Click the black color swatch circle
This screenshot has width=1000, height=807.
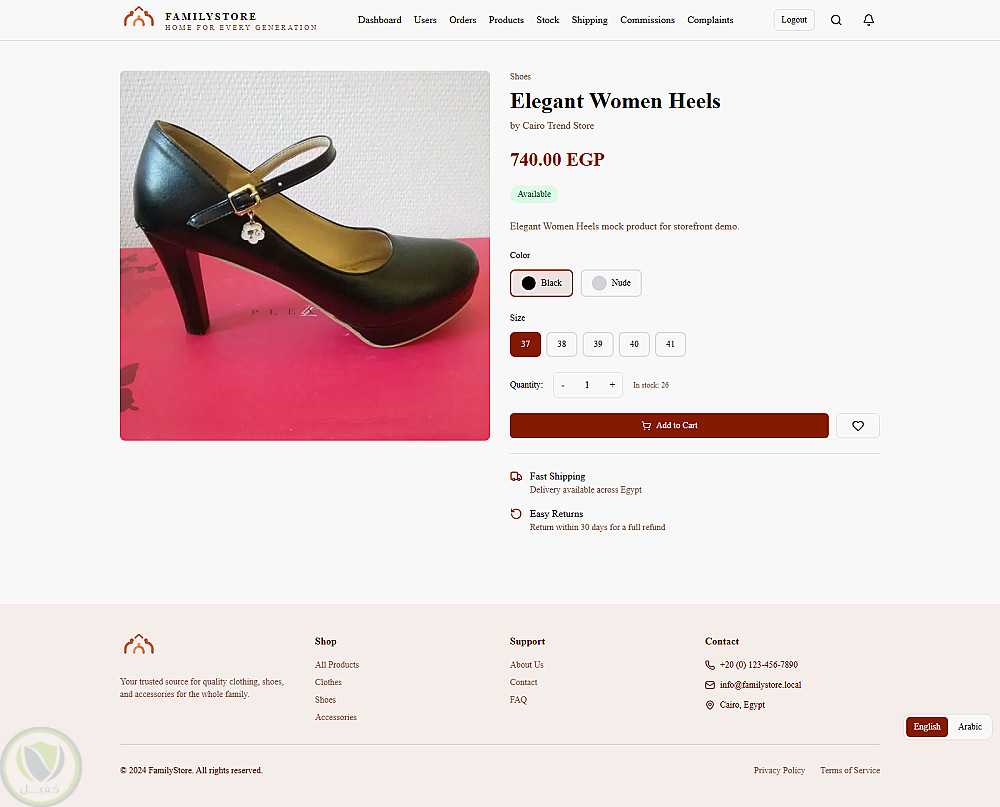(x=529, y=283)
